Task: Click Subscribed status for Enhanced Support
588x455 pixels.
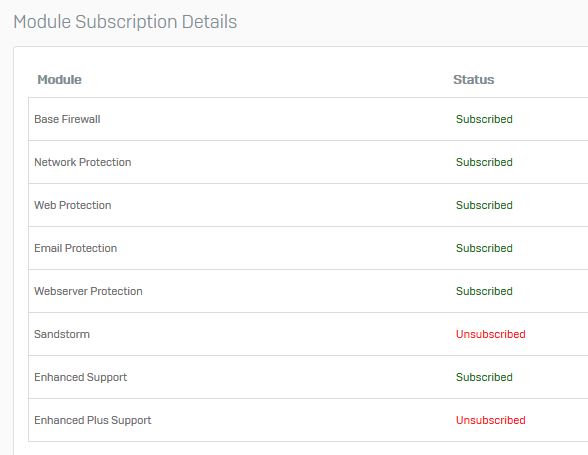Action: point(484,377)
